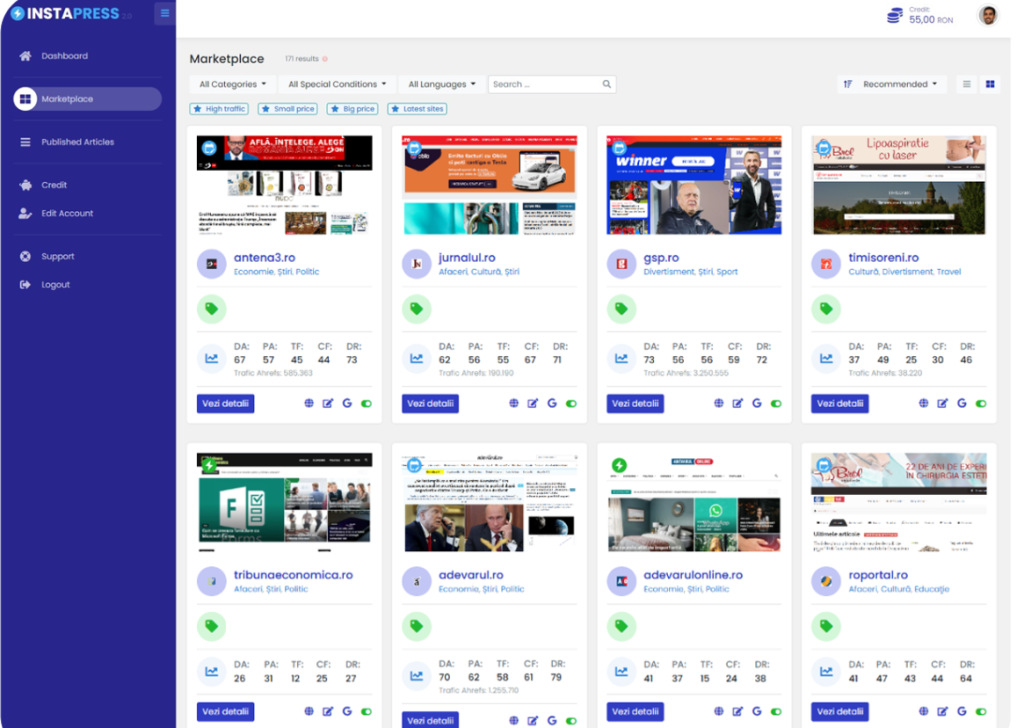This screenshot has height=728, width=1024.
Task: Expand the All Categories dropdown
Action: click(x=233, y=84)
